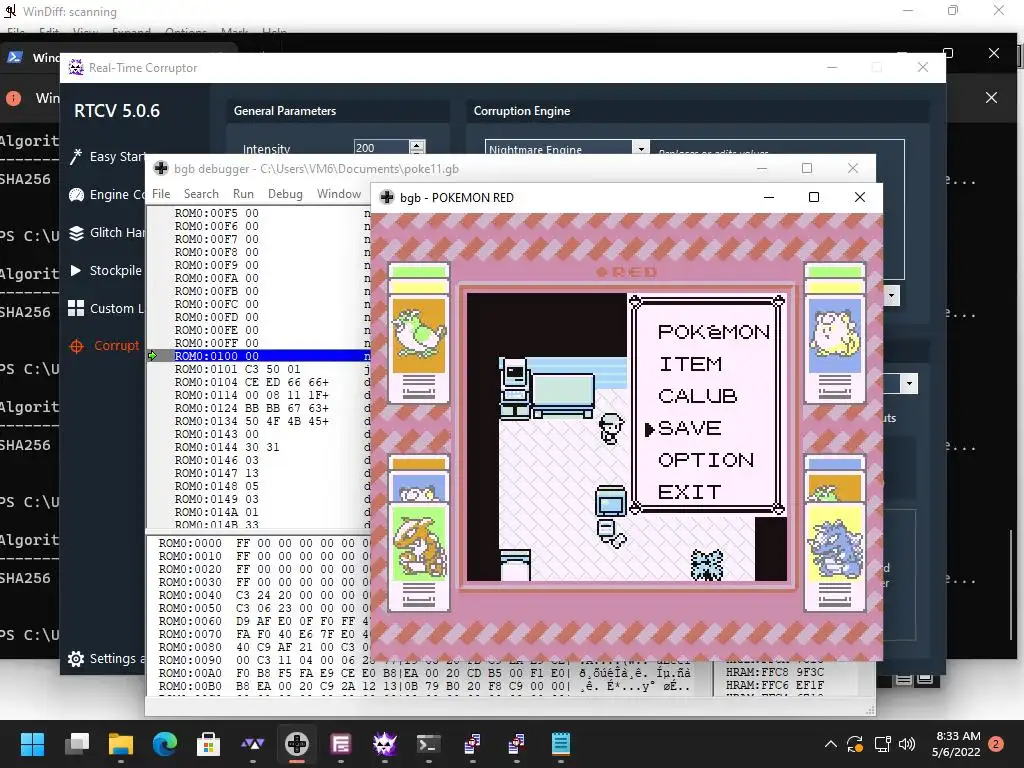Click the HRAM:FFC6 EF1F stack entry
Viewport: 1024px width, 768px height.
click(x=775, y=685)
